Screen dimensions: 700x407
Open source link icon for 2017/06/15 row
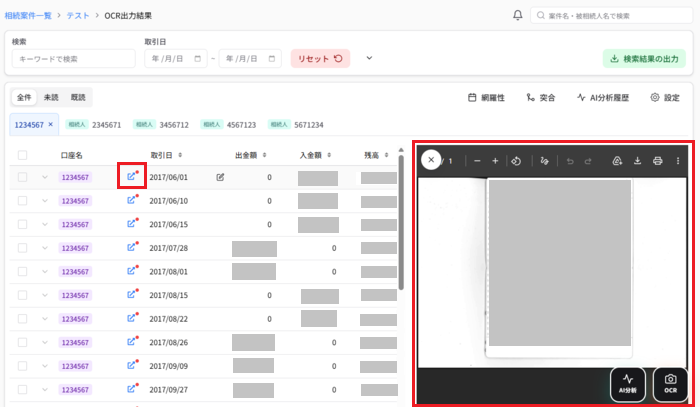click(x=132, y=223)
